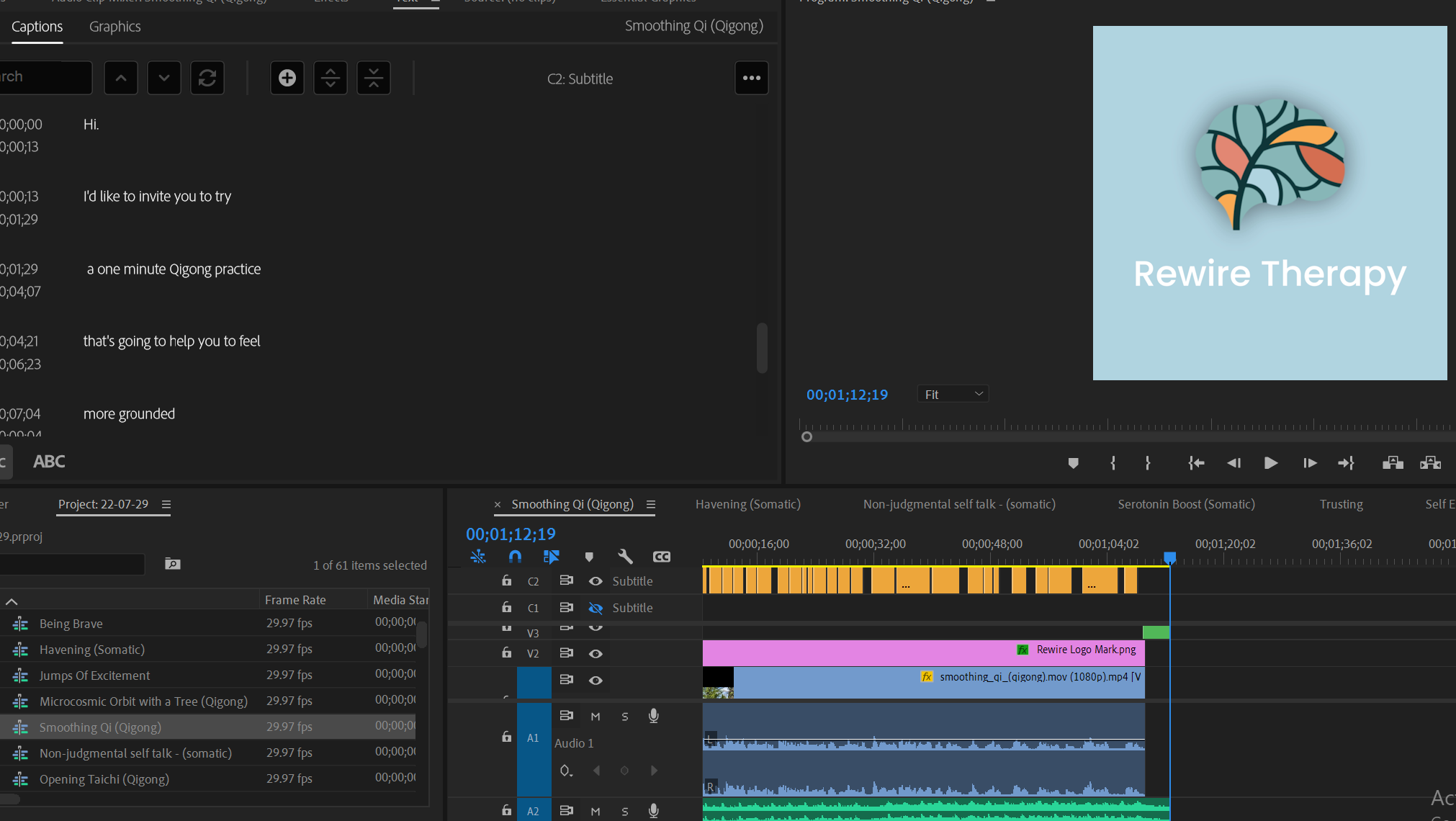Enable voice-over record on A1
The image size is (1456, 821).
(x=653, y=716)
